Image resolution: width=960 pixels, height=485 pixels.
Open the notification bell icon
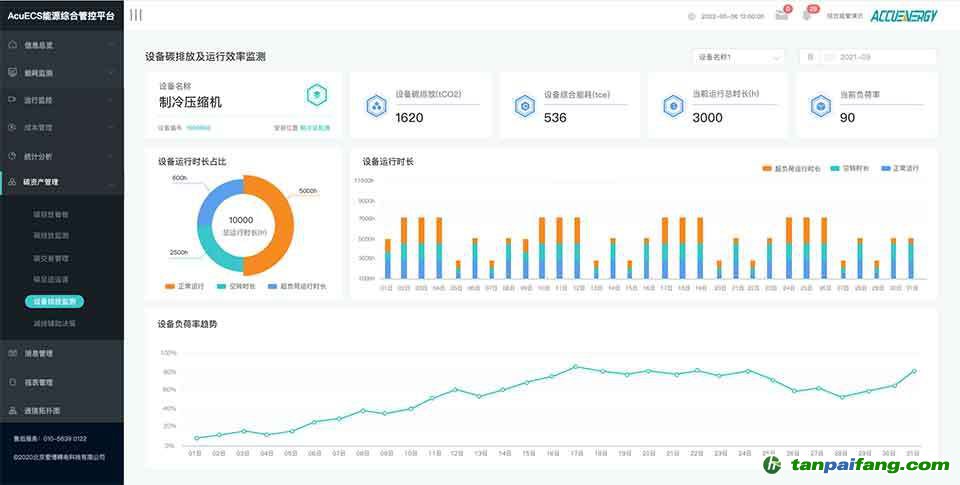(807, 15)
